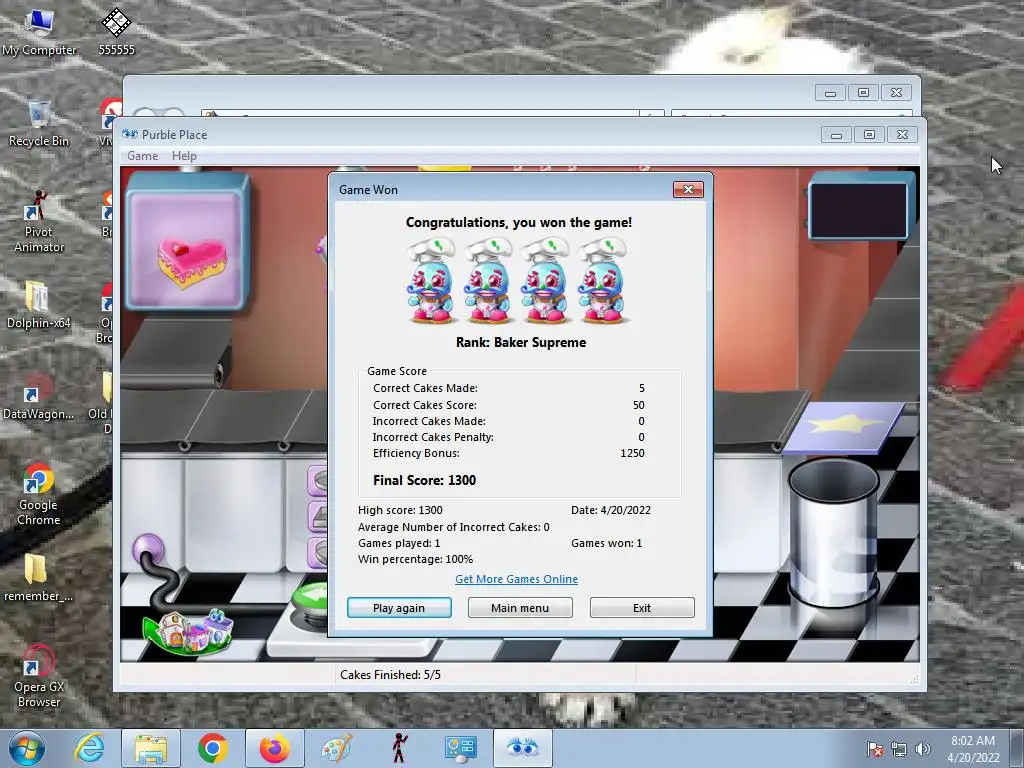Open Chrome from the taskbar
The image size is (1024, 768).
[x=212, y=748]
